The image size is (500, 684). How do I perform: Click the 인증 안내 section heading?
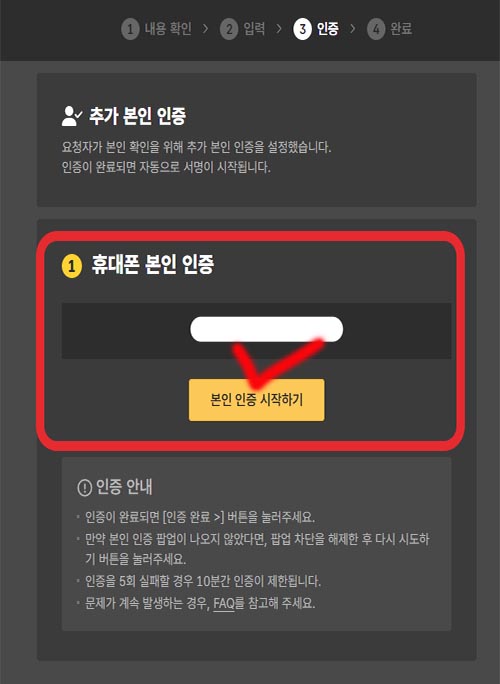click(x=124, y=487)
